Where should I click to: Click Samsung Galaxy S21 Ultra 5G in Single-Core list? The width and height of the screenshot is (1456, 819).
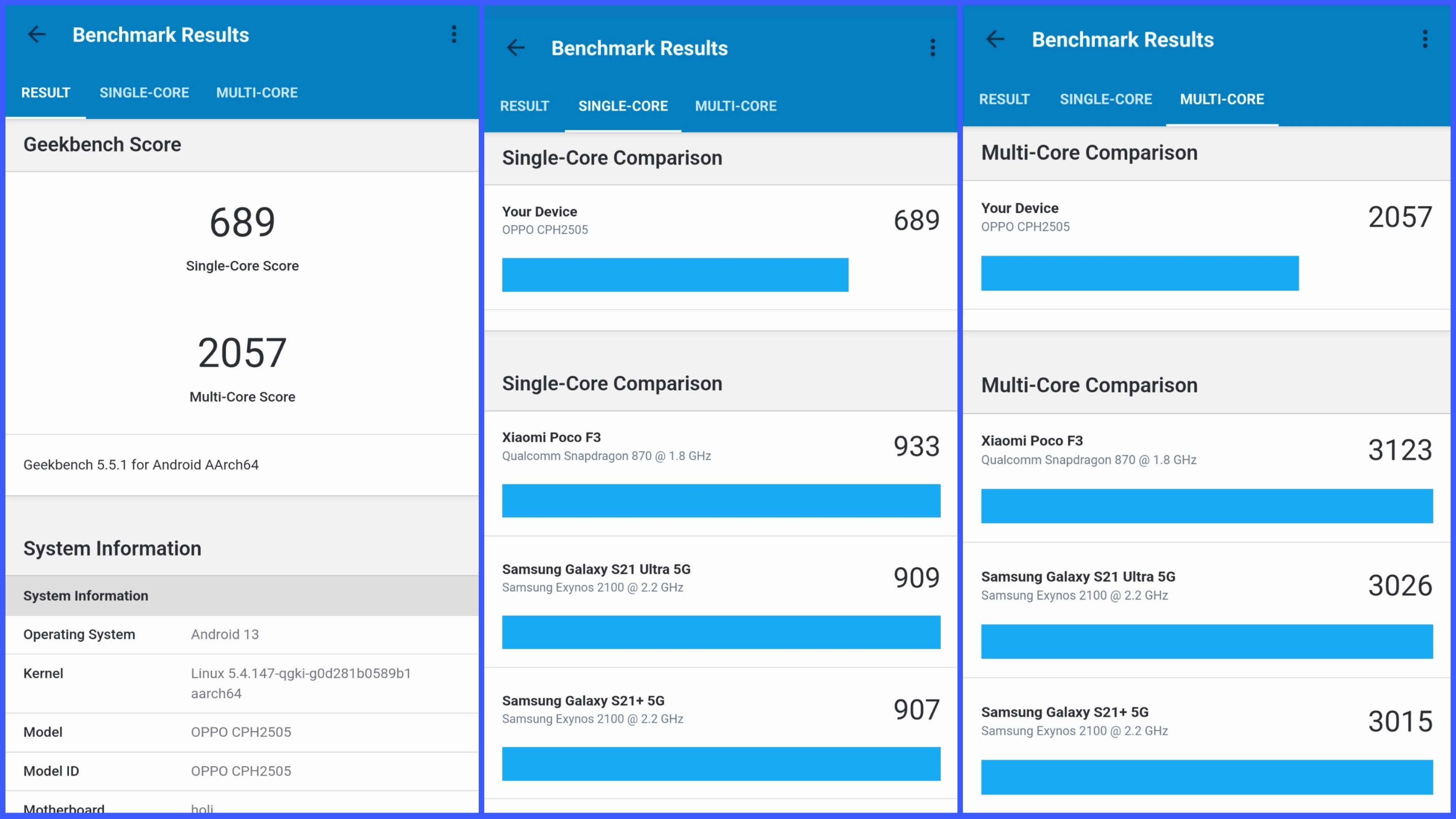pyautogui.click(x=596, y=569)
